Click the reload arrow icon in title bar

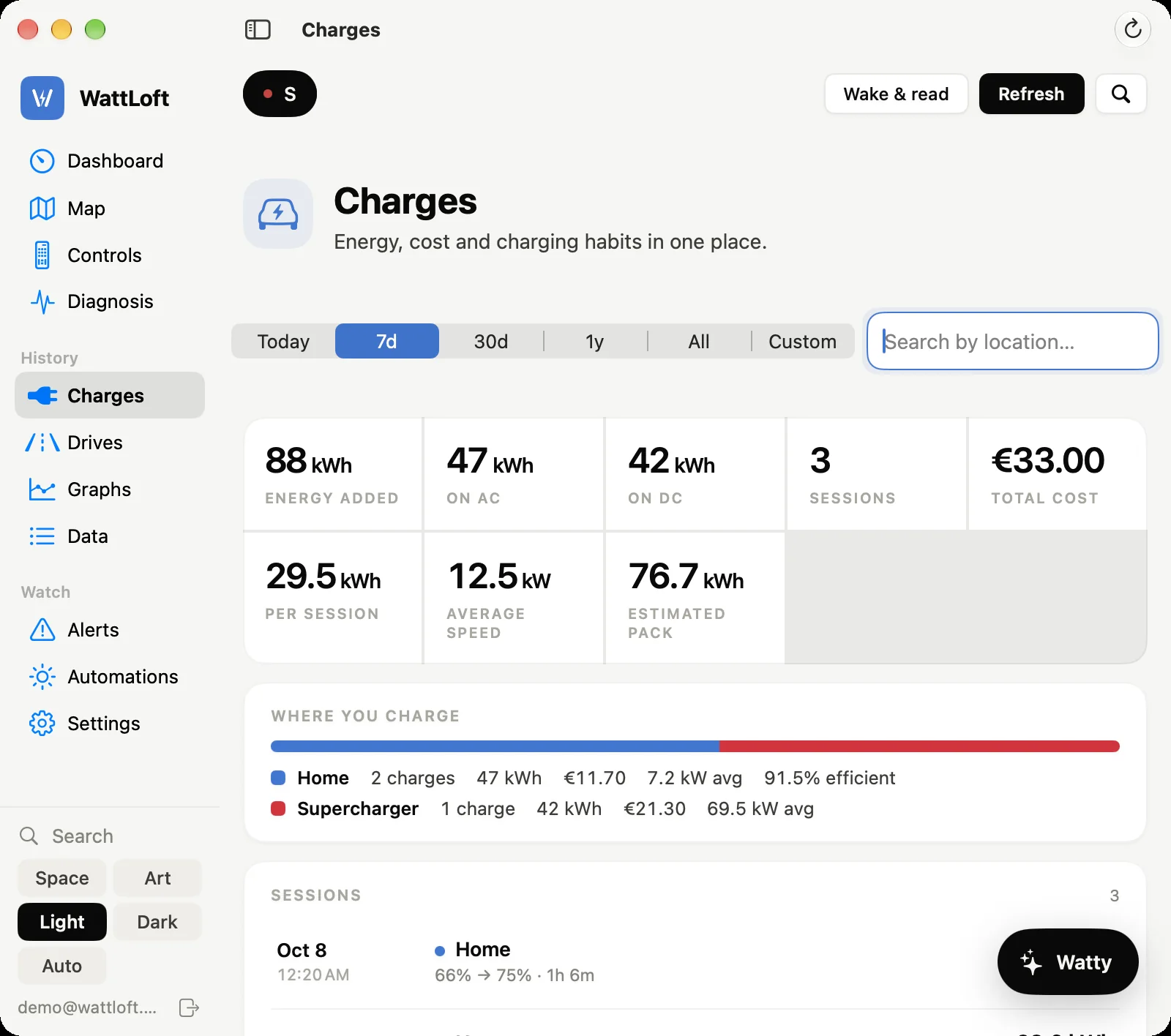point(1133,29)
